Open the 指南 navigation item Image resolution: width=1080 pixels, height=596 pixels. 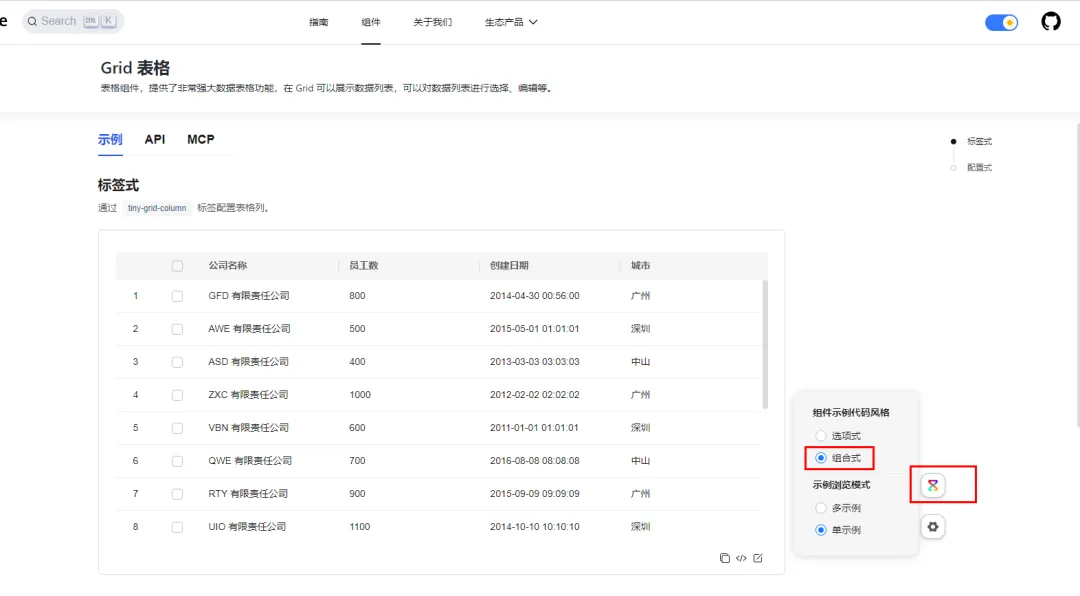click(318, 22)
